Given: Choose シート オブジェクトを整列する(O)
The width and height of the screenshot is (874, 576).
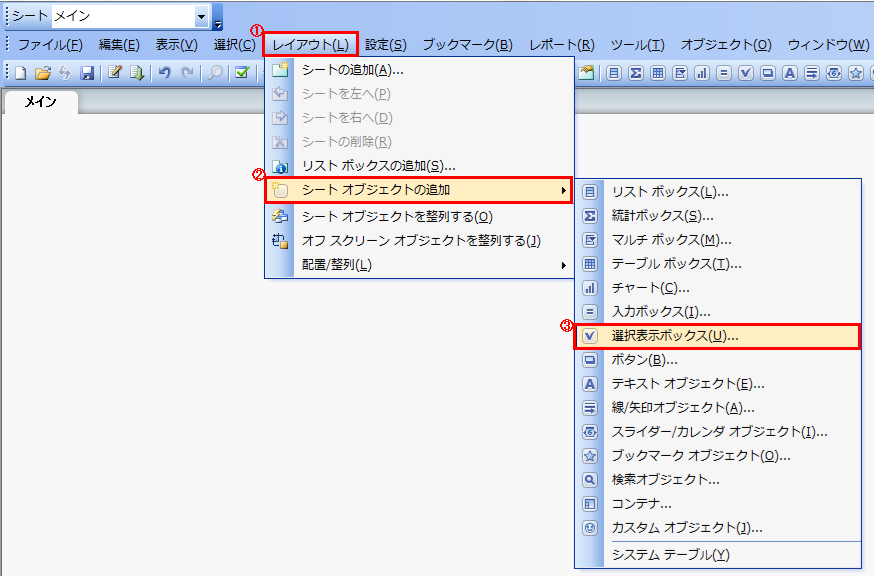Looking at the screenshot, I should [x=419, y=217].
